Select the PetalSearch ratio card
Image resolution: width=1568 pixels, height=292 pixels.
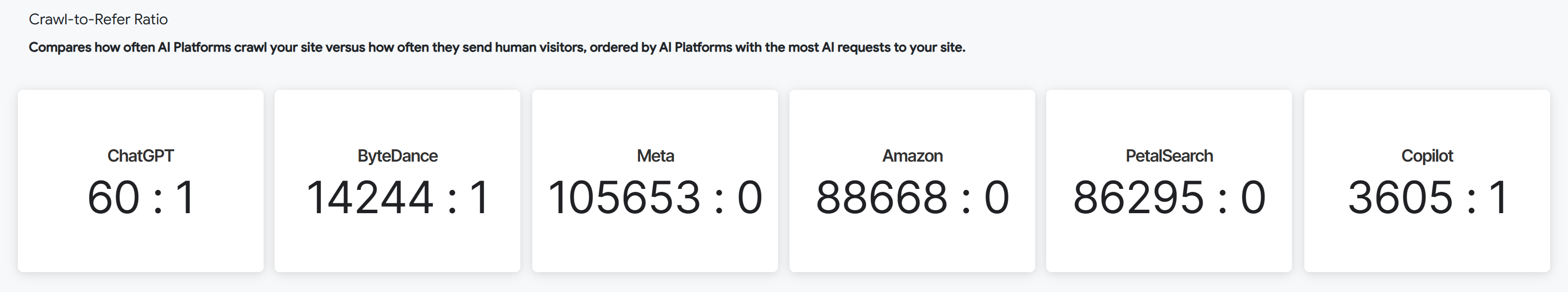[x=1169, y=243]
